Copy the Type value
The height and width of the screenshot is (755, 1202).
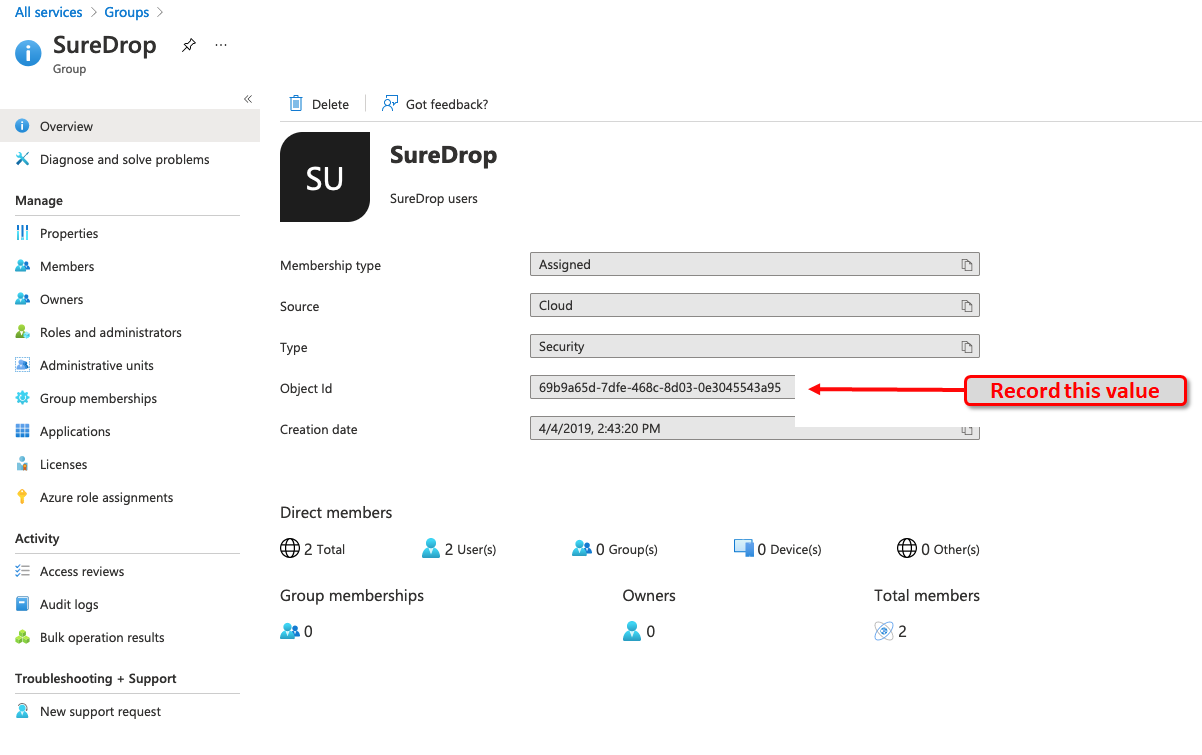(966, 347)
